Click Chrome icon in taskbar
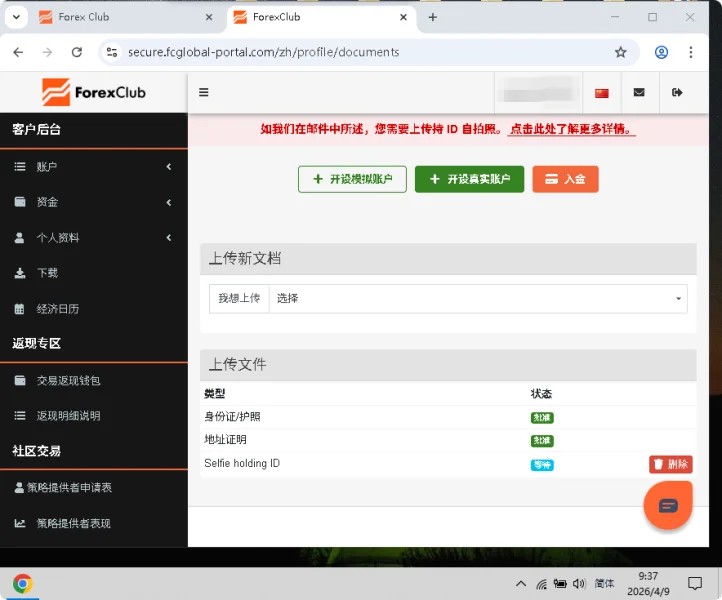The height and width of the screenshot is (600, 722). click(x=23, y=583)
